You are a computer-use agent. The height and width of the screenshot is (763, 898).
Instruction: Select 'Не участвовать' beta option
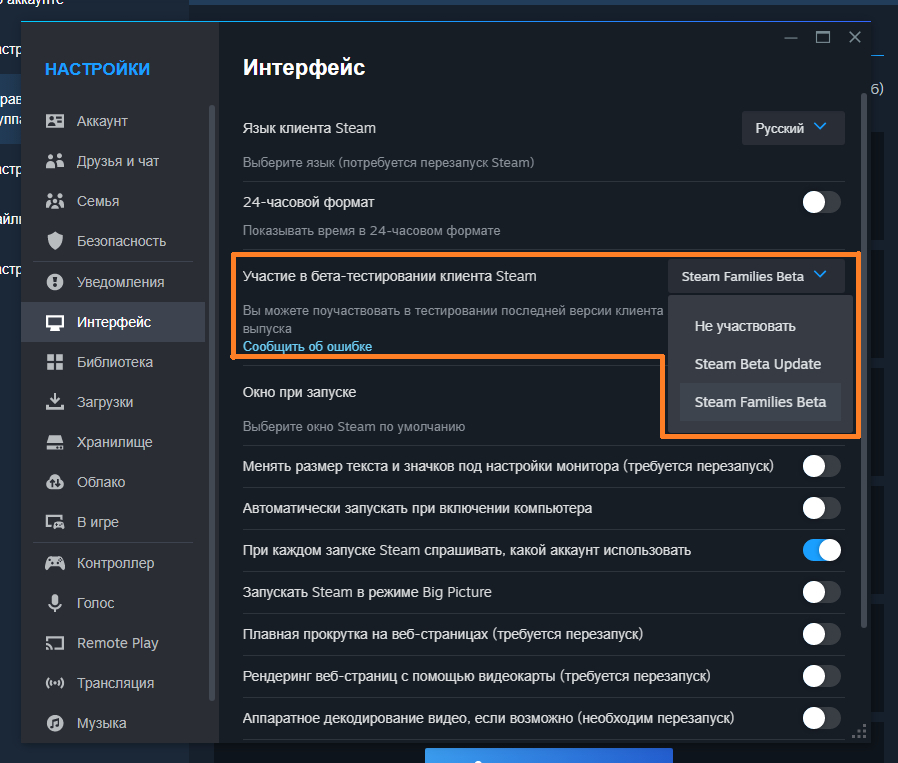[x=744, y=326]
